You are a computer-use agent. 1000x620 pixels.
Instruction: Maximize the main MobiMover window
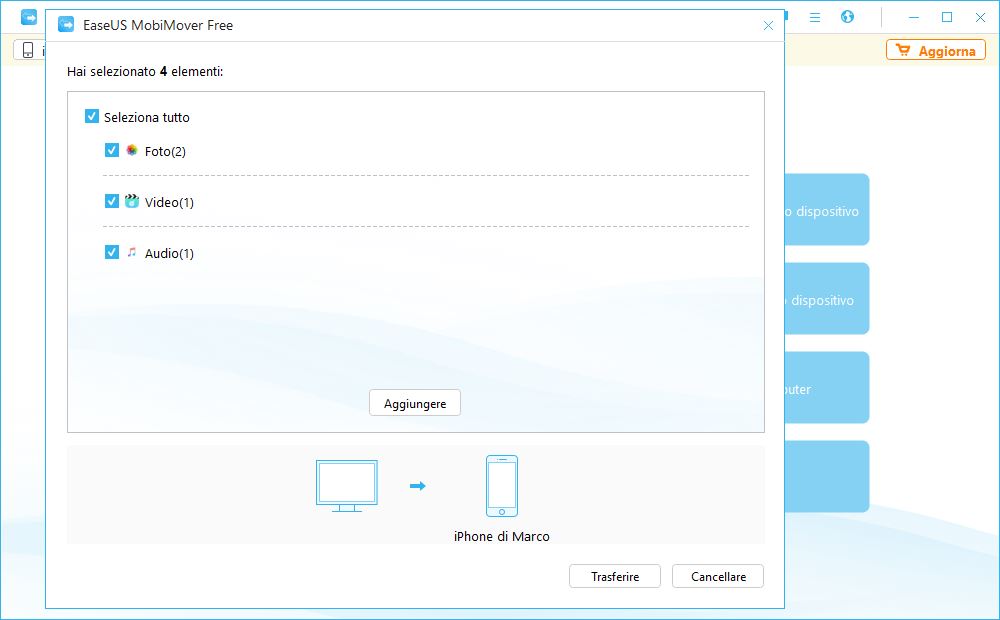947,17
